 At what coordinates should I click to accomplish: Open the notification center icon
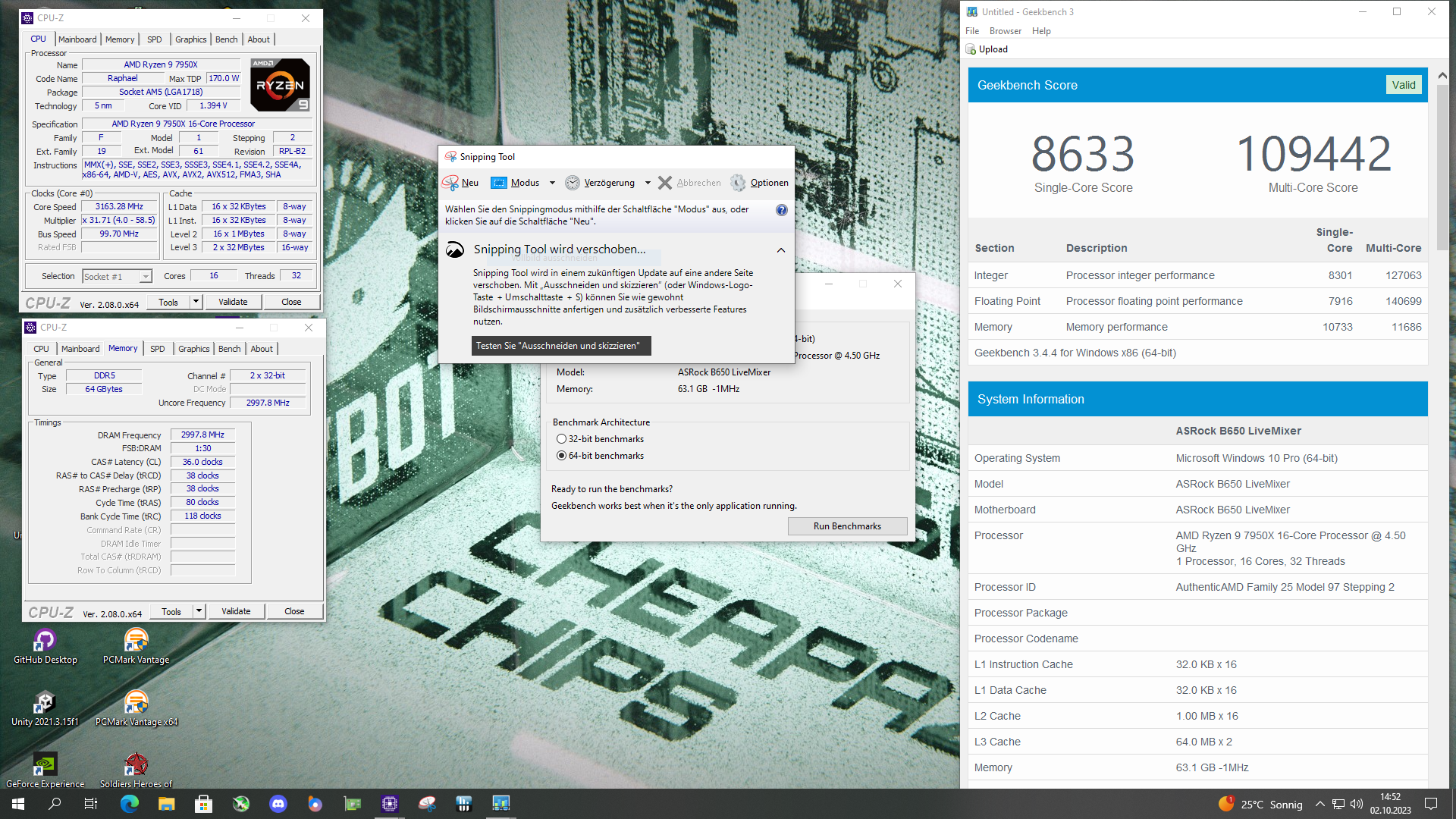click(x=1431, y=805)
